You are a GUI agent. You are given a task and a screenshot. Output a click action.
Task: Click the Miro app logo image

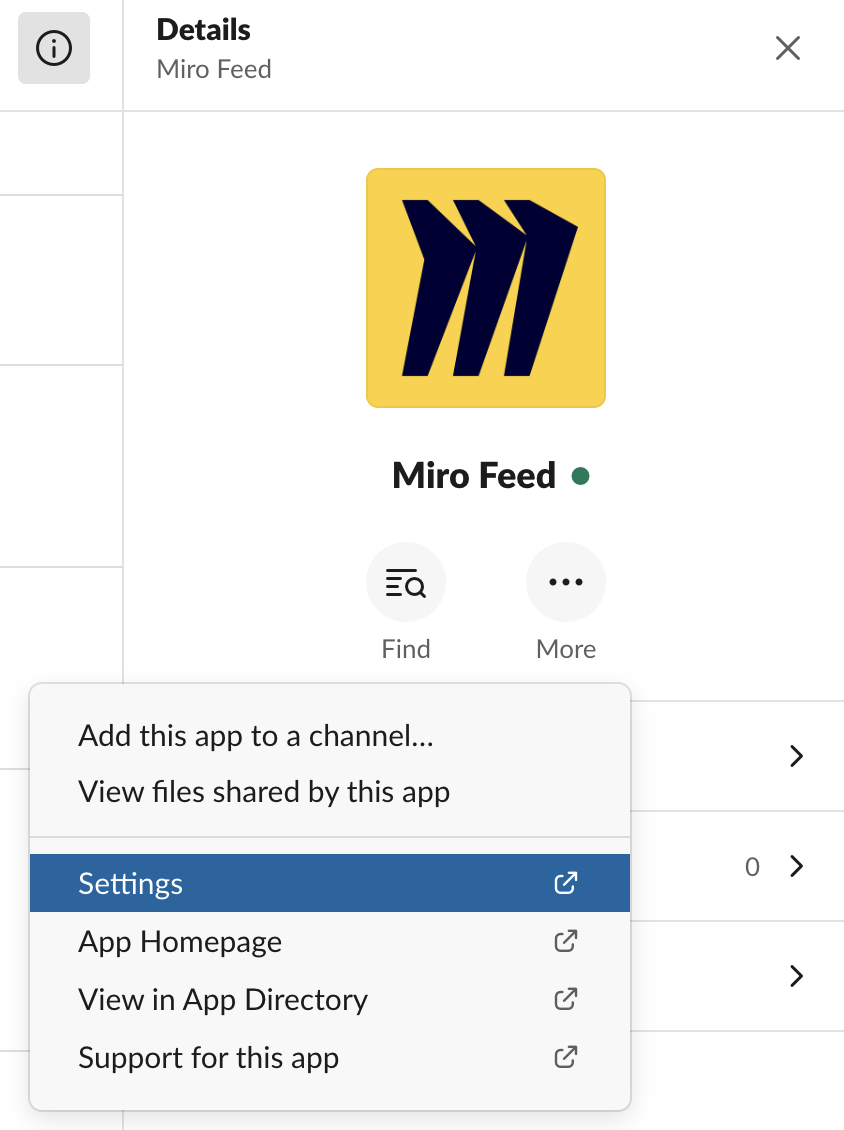click(486, 288)
